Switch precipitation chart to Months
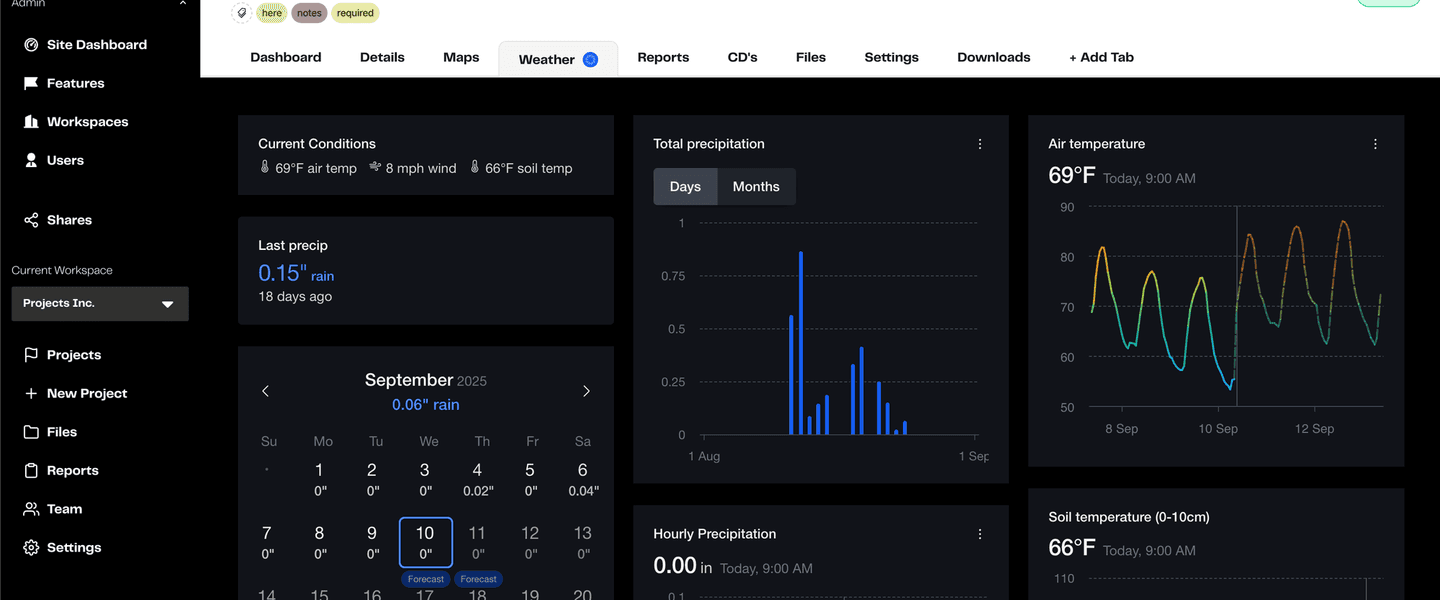1440x600 pixels. coord(756,187)
